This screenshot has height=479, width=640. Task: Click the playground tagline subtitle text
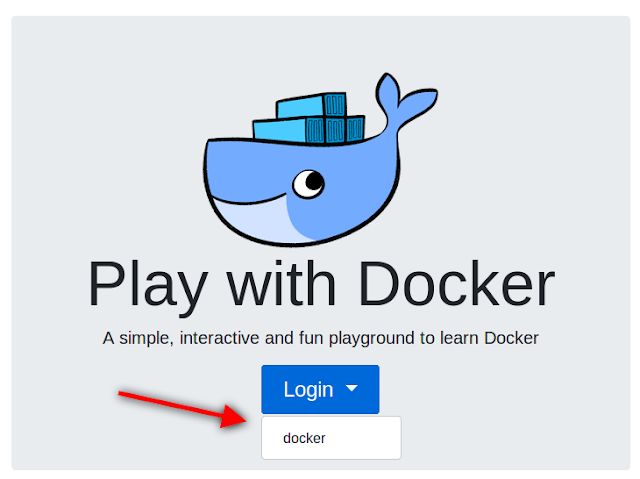(320, 338)
